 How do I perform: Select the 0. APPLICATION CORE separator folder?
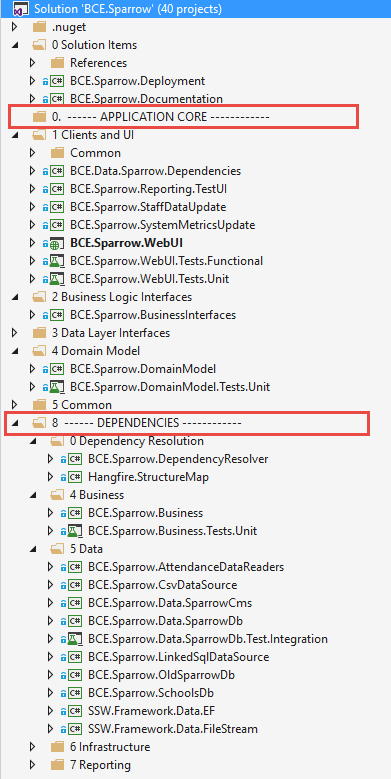160,117
